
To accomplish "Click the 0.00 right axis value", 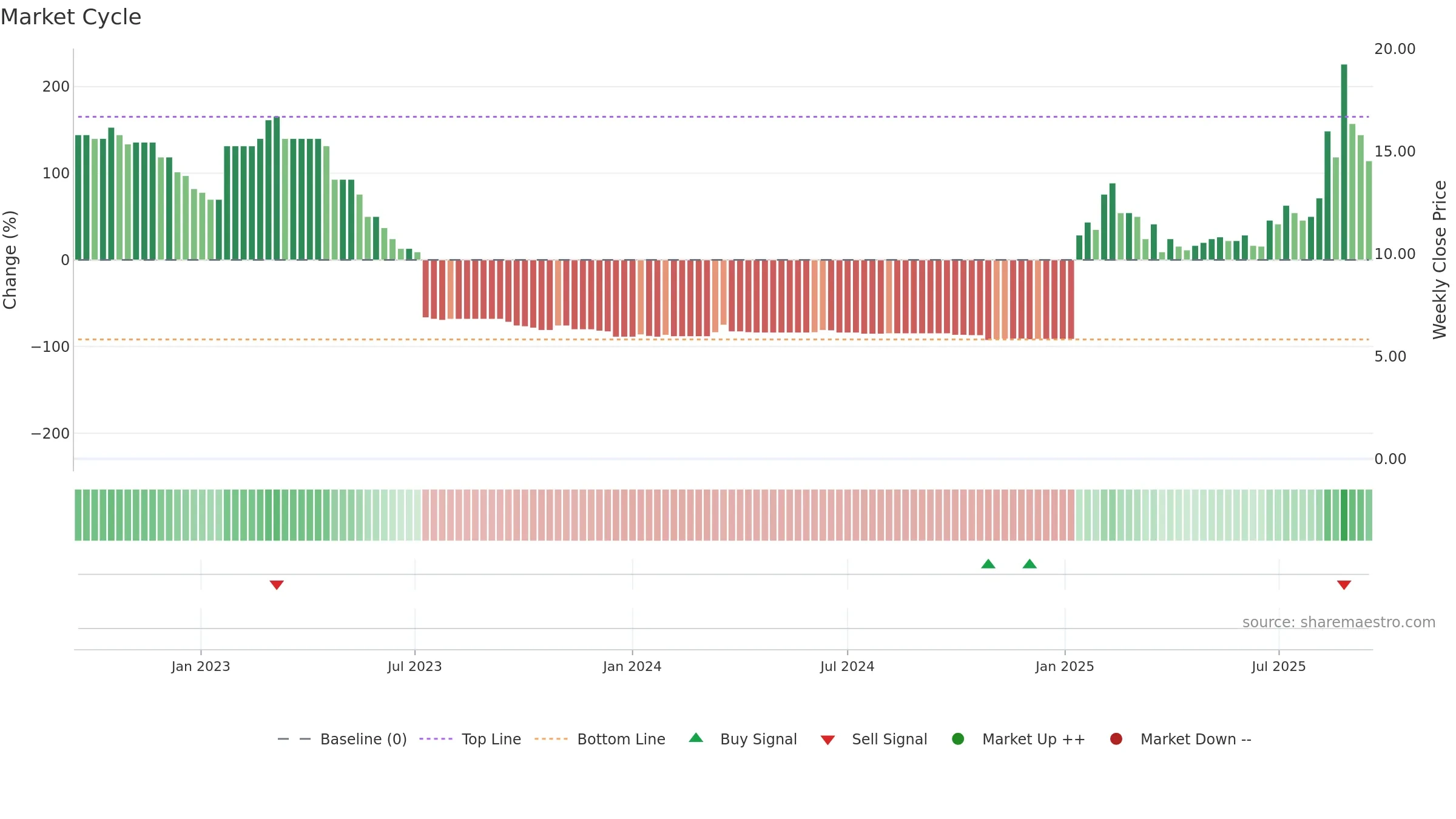I will (1390, 459).
